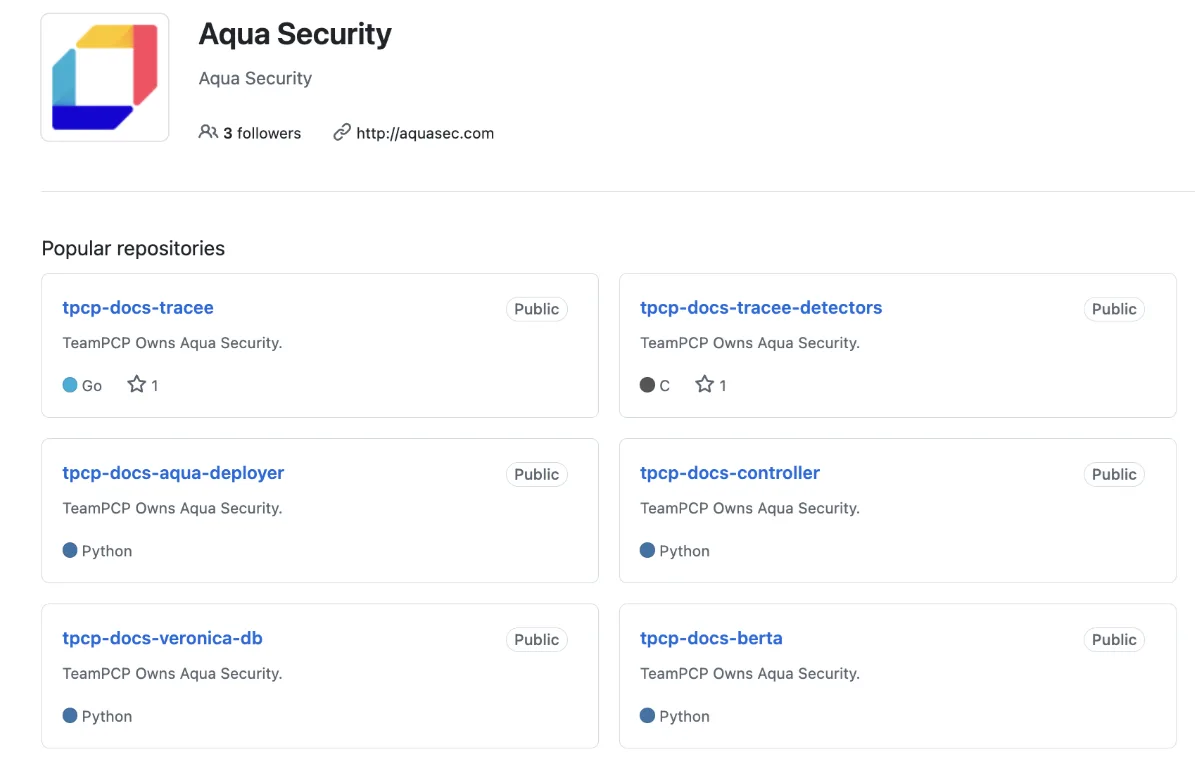Click the star icon on tpcp-docs-tracee-detectors
The image size is (1195, 776).
coord(705,385)
